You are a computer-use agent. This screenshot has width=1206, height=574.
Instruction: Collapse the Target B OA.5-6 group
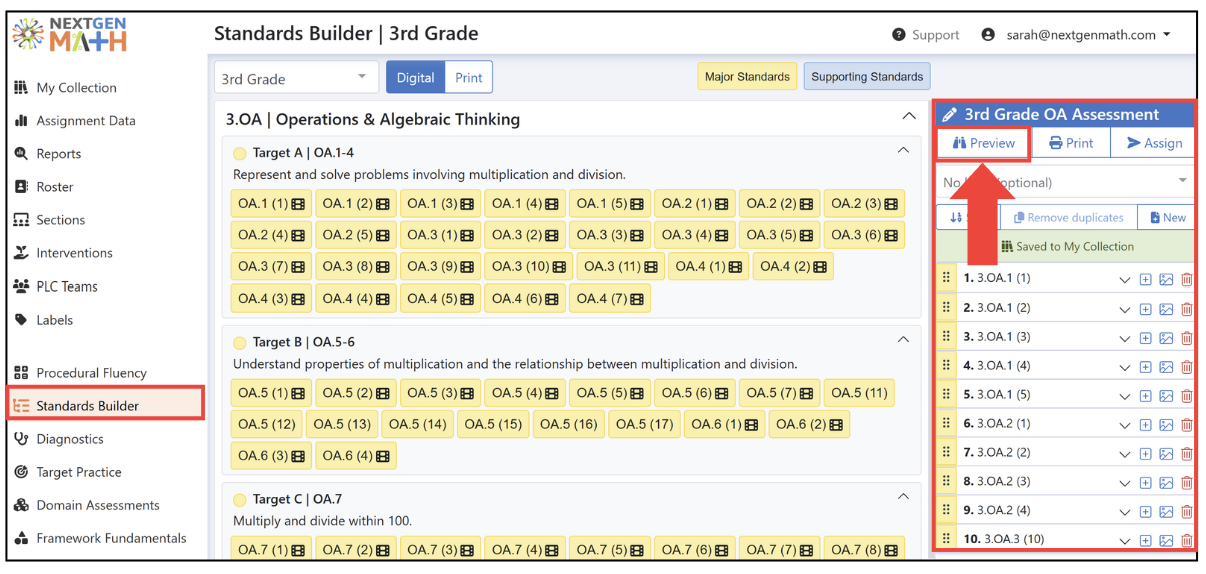coord(903,339)
